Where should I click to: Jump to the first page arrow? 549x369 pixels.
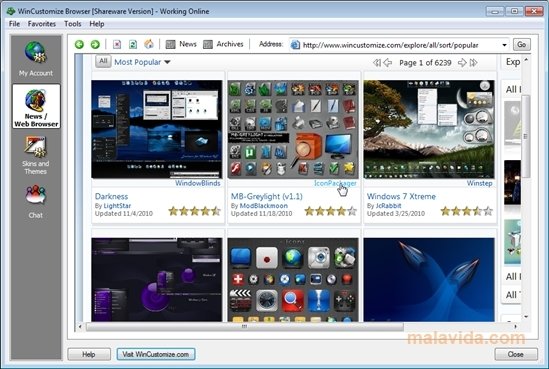point(377,63)
